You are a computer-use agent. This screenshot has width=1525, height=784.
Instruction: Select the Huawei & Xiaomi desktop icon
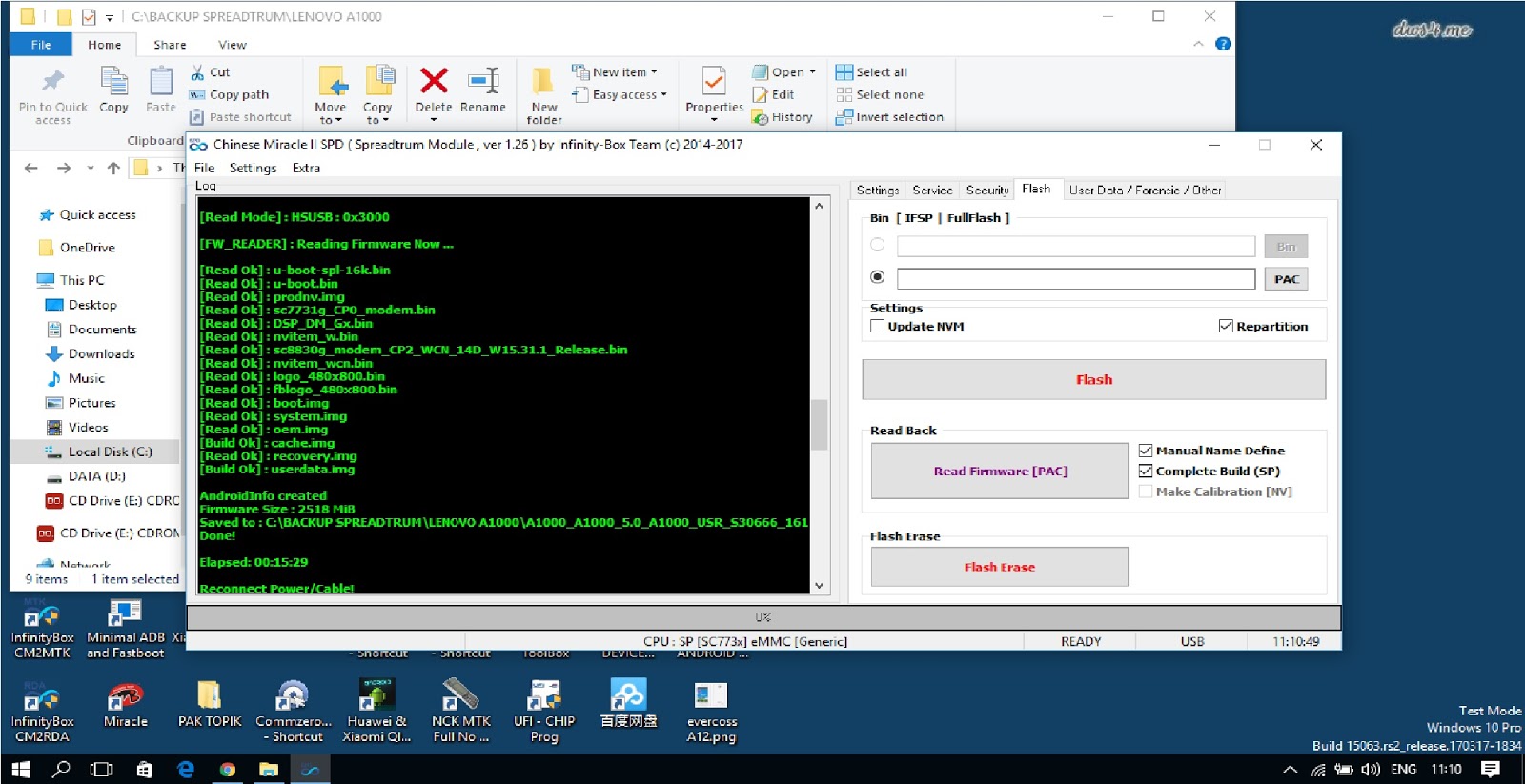click(x=376, y=713)
